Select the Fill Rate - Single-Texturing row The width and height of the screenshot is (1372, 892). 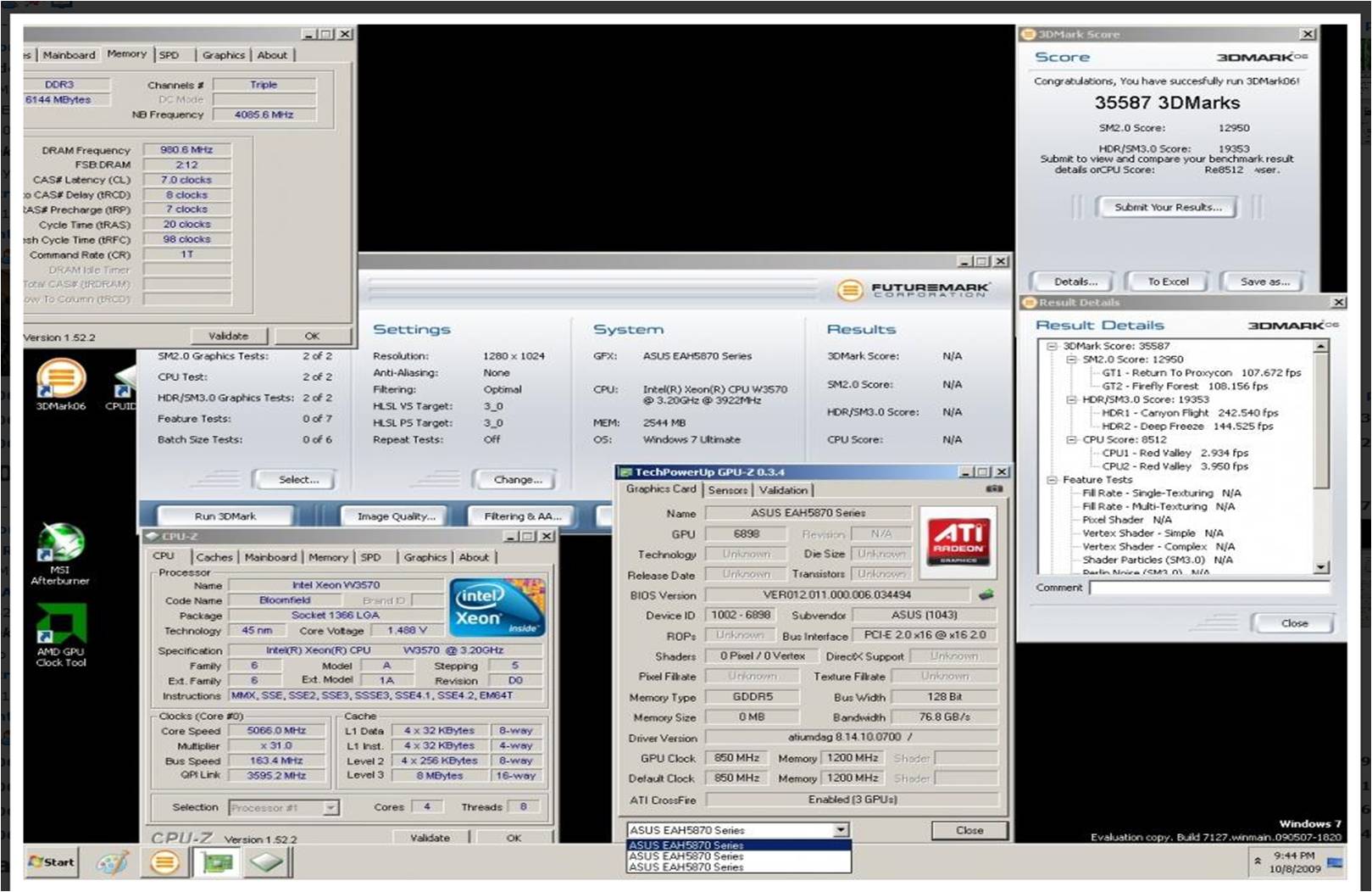(1161, 493)
